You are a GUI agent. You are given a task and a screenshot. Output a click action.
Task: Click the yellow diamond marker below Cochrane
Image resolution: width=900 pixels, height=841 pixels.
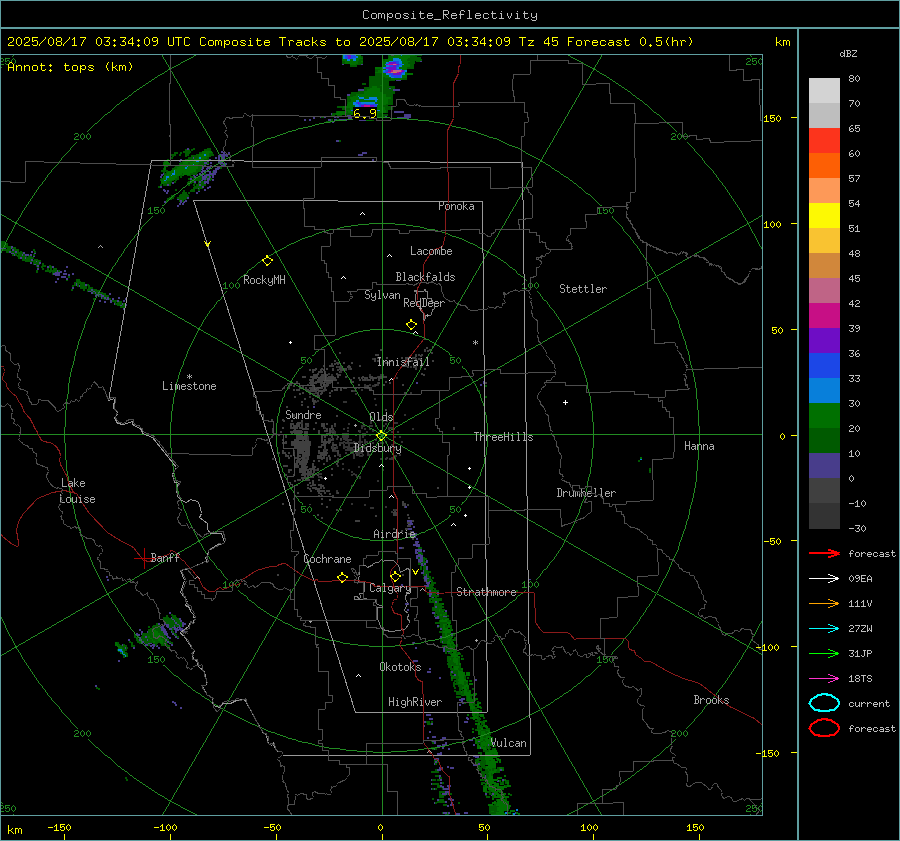[x=343, y=577]
